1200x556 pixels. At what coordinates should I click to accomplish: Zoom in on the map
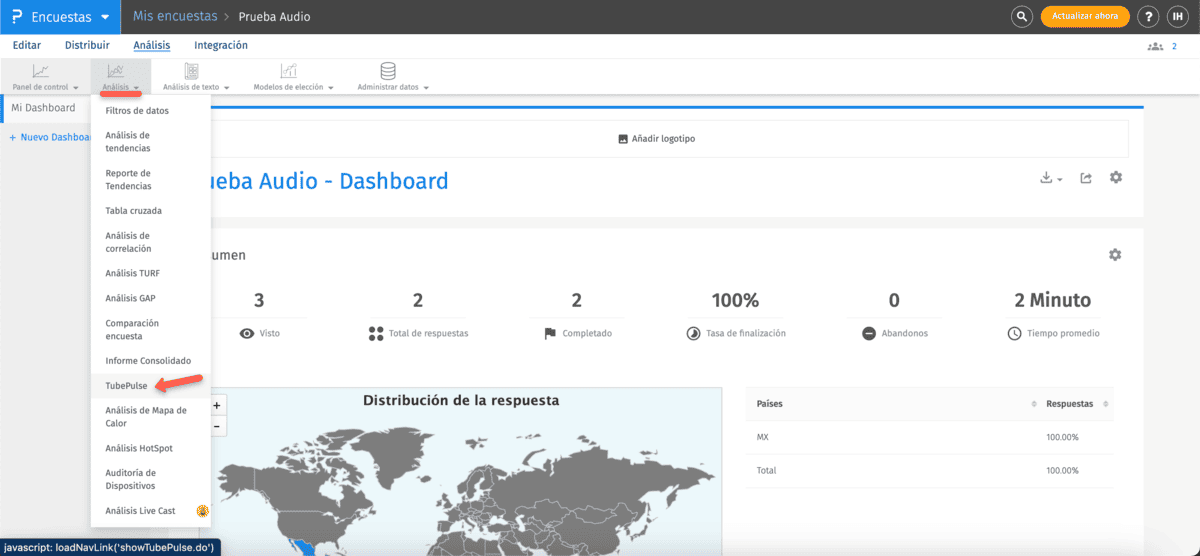216,406
